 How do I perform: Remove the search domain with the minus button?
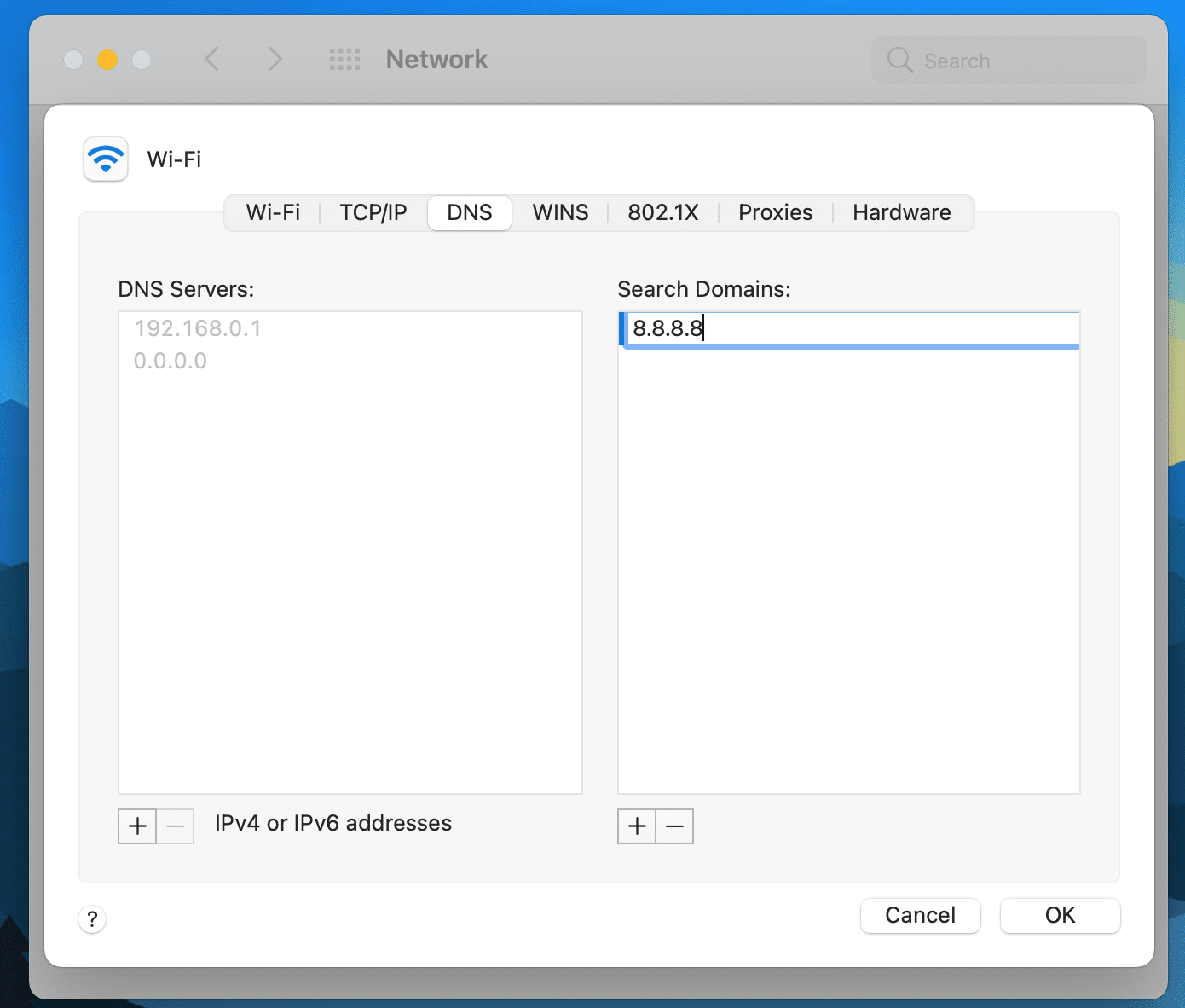674,826
